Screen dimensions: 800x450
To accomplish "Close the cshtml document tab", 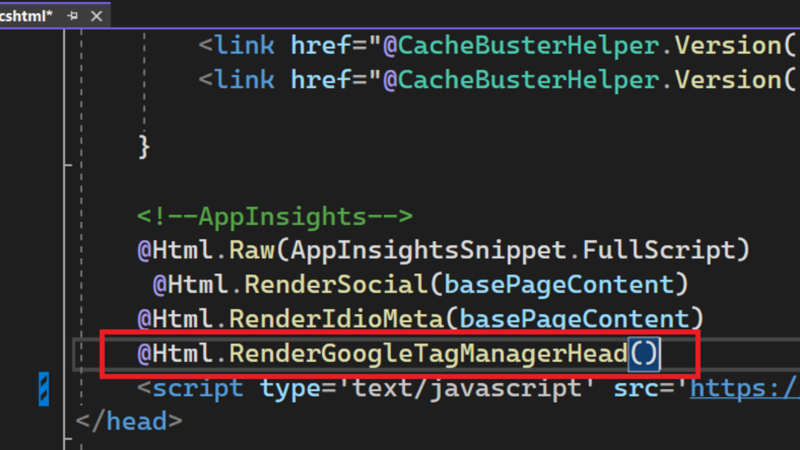I will click(97, 14).
